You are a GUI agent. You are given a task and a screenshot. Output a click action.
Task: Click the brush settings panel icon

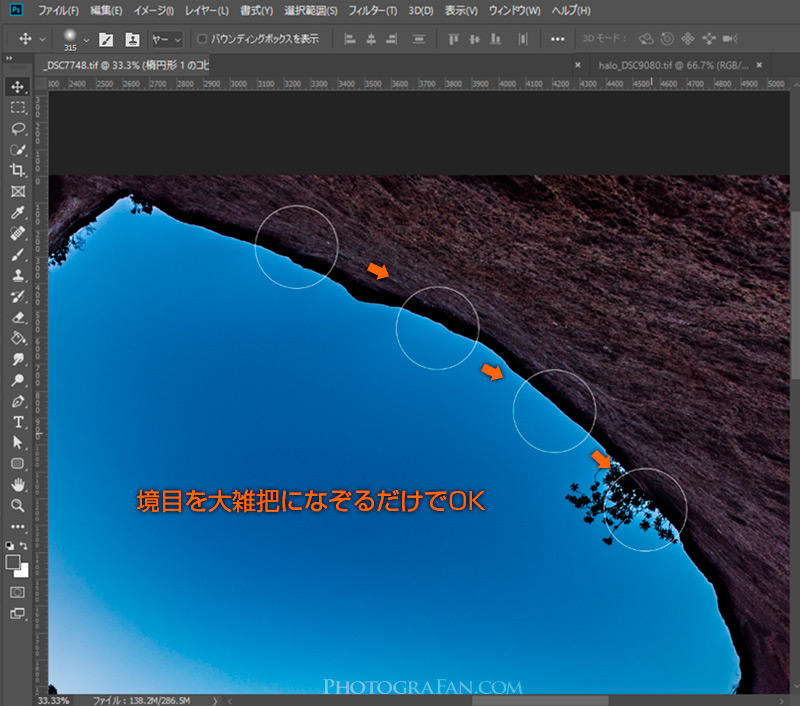pos(106,39)
